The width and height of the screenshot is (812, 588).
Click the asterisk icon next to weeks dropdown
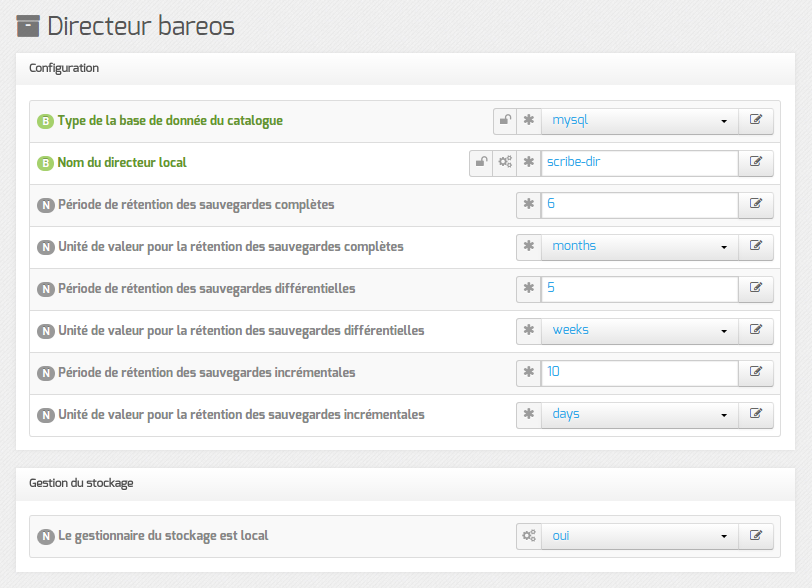(529, 331)
